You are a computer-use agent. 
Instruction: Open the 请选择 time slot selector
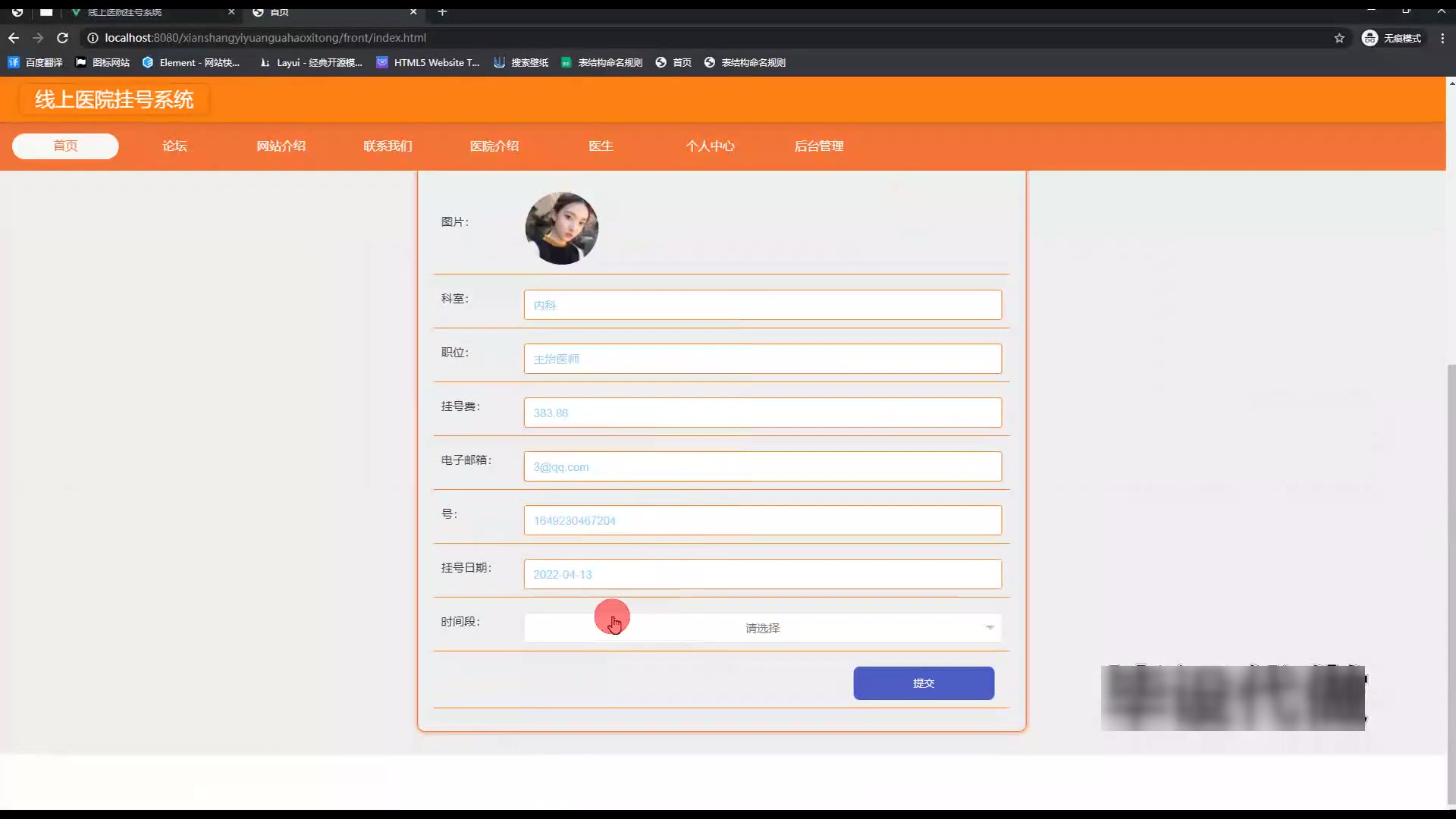[x=762, y=628]
